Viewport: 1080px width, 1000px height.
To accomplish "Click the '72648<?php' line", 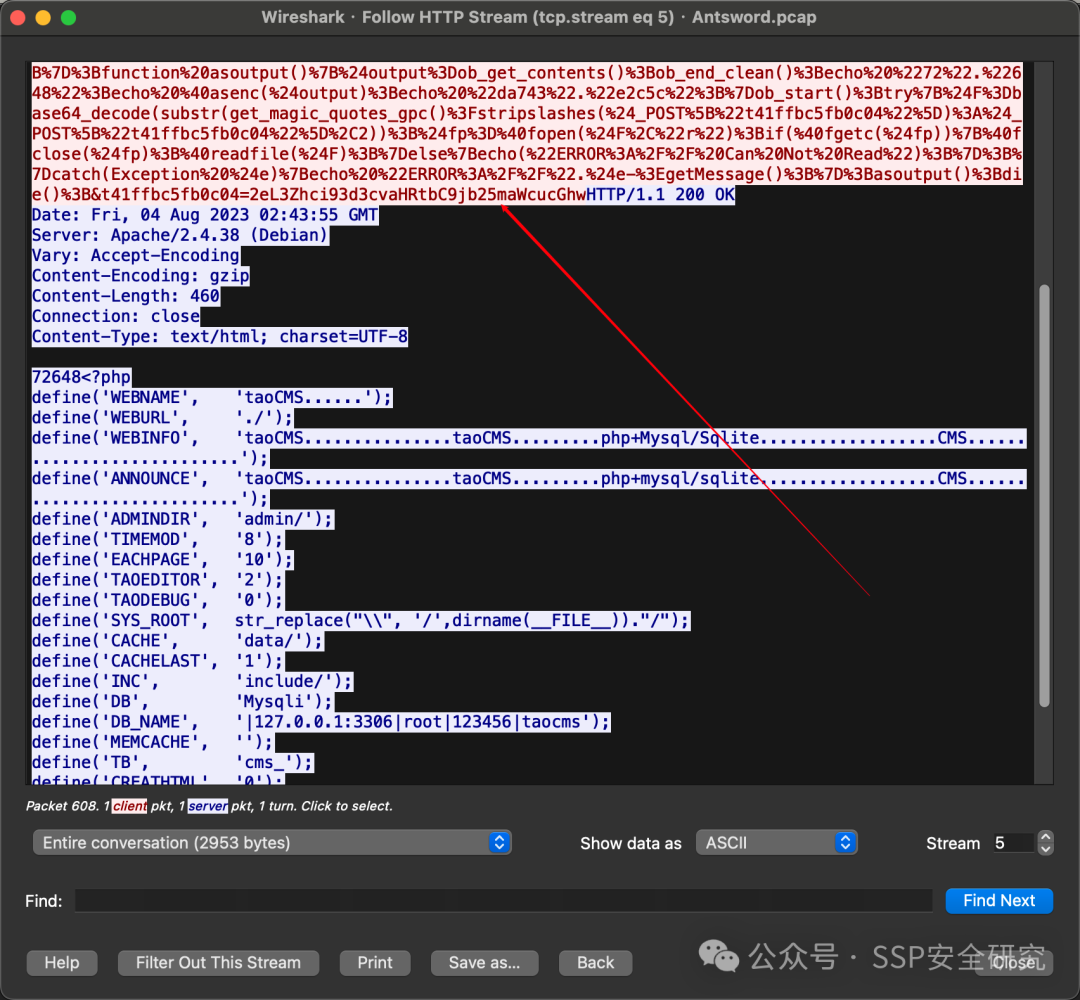I will [x=81, y=377].
